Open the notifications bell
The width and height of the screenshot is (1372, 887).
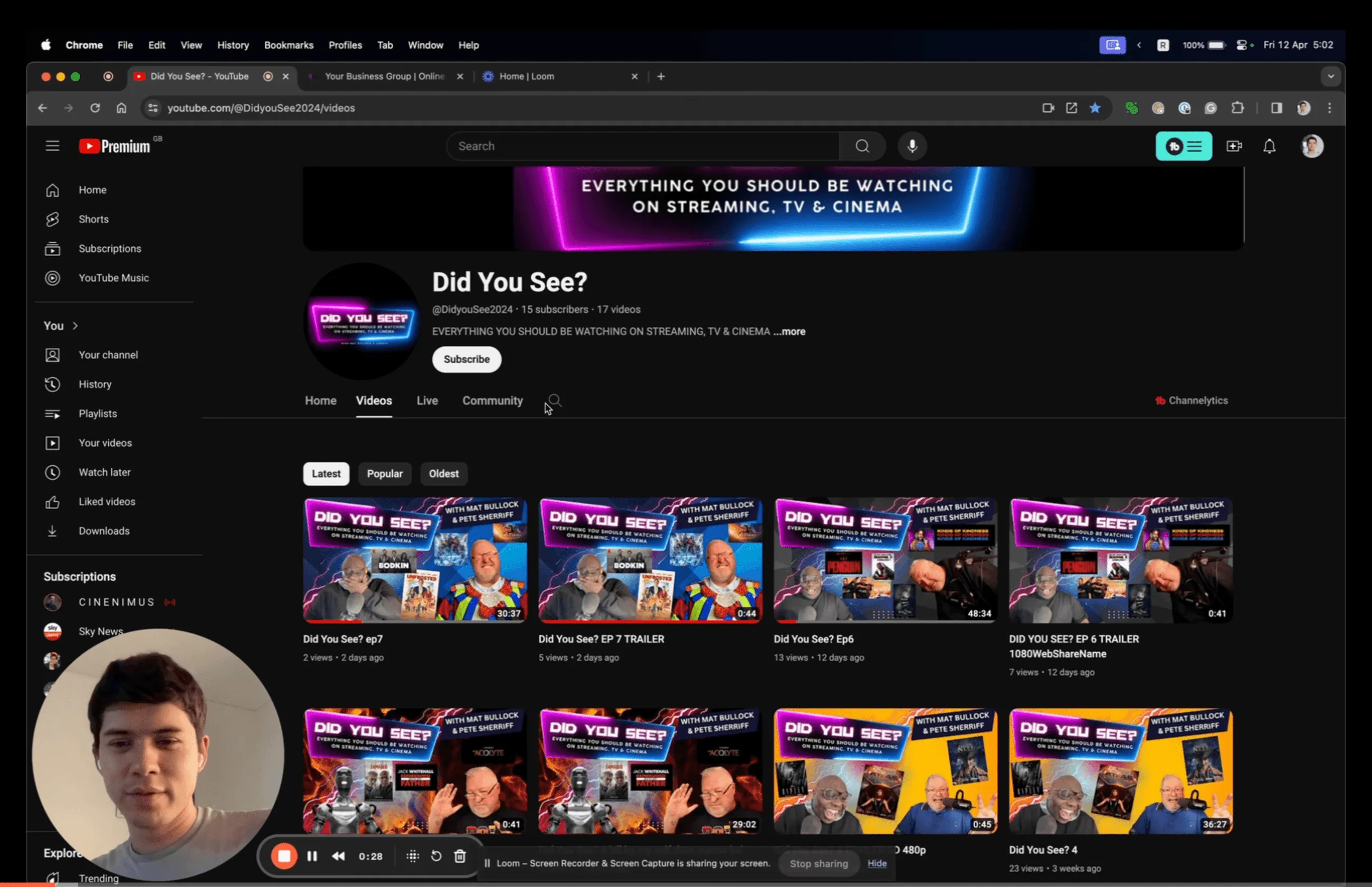(x=1270, y=146)
